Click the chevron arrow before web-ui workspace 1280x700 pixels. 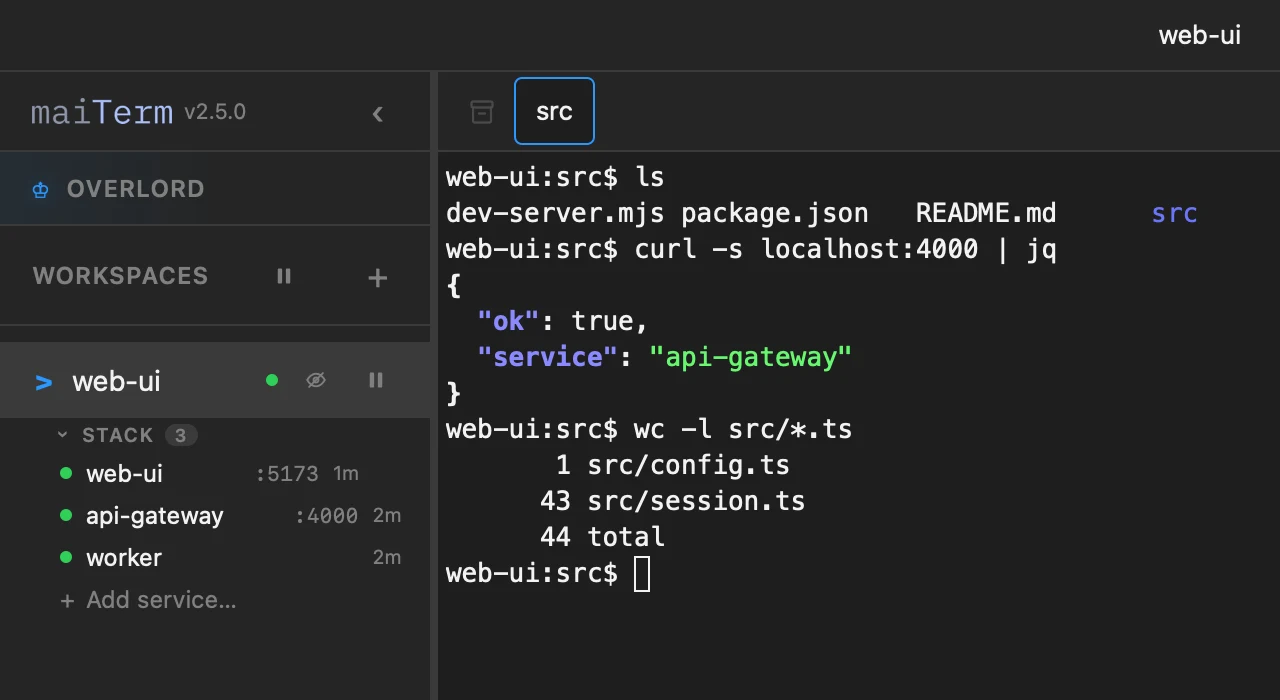pyautogui.click(x=43, y=381)
